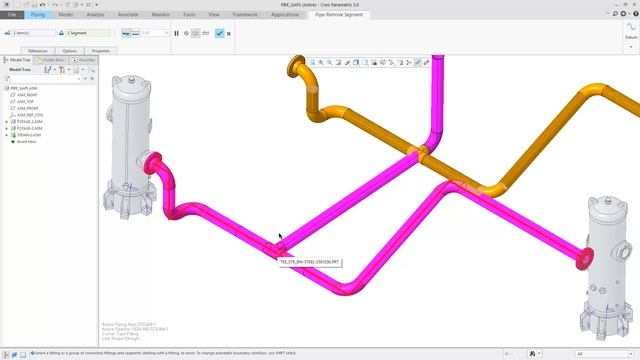Image resolution: width=640 pixels, height=360 pixels.
Task: Expand the STEAM-1.ASM tree node
Action: pyautogui.click(x=7, y=135)
